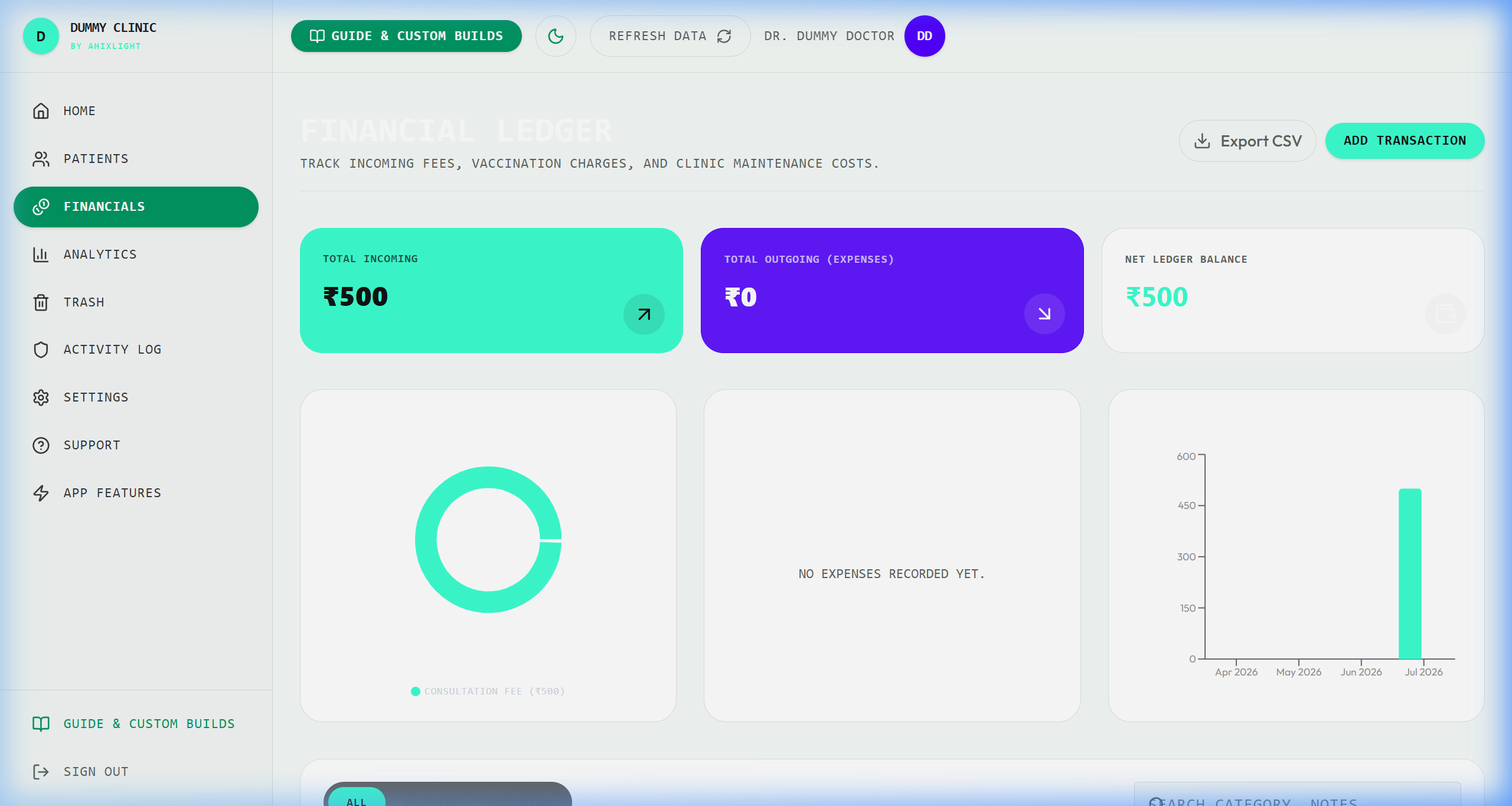Click the Consultation Fee legend swatch

point(416,691)
